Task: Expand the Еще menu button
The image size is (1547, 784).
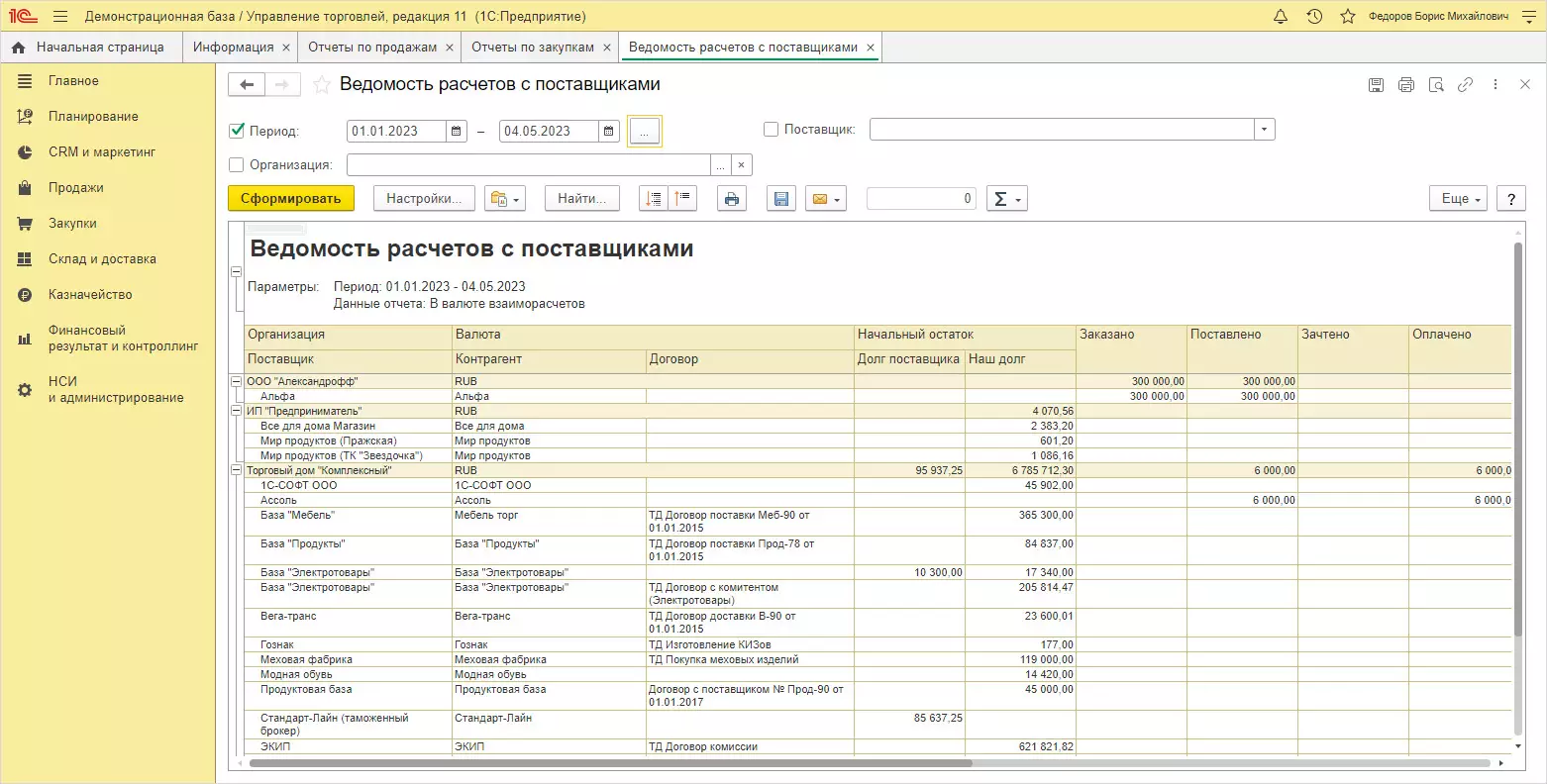Action: tap(1458, 199)
